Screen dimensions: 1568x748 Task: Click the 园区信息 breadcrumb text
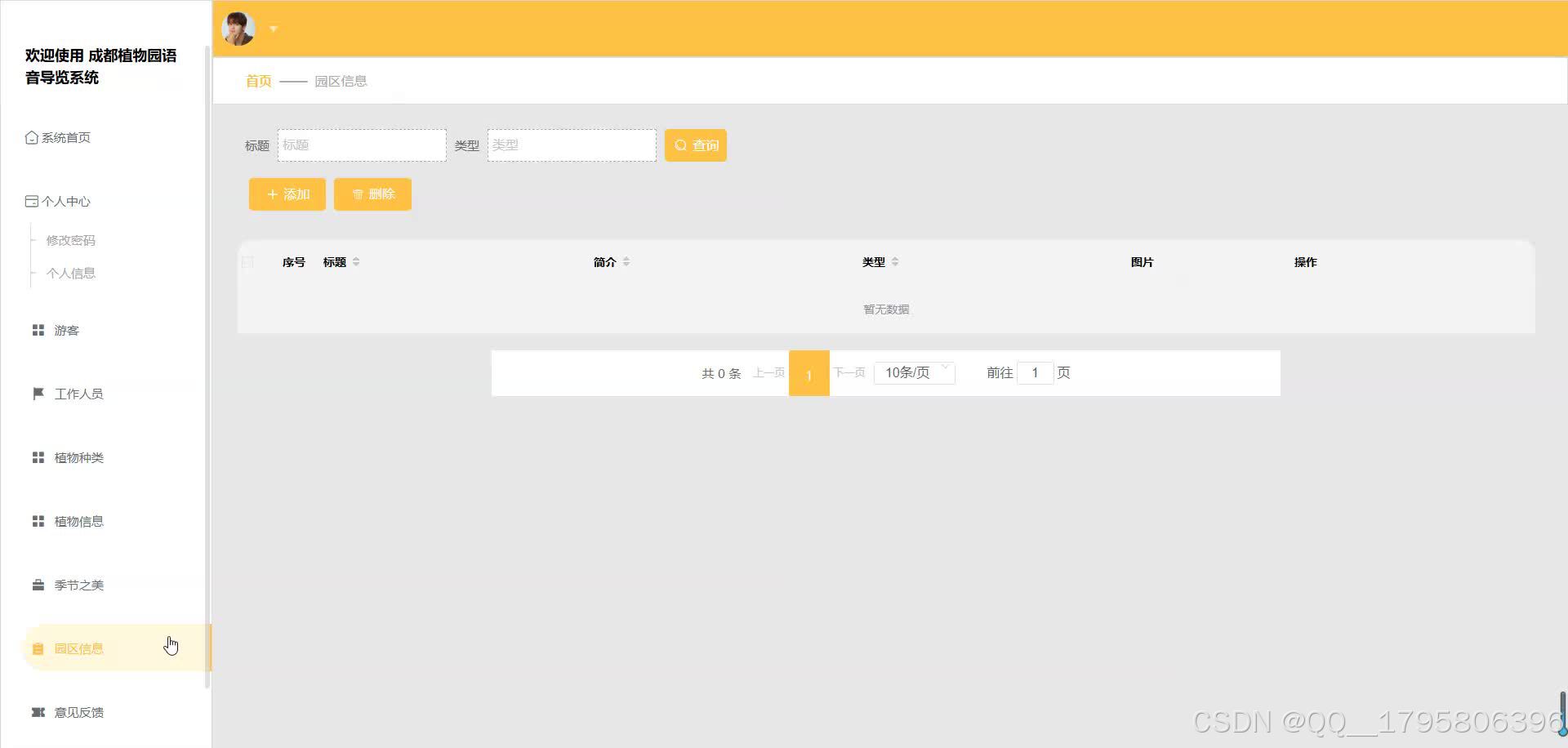pos(341,81)
